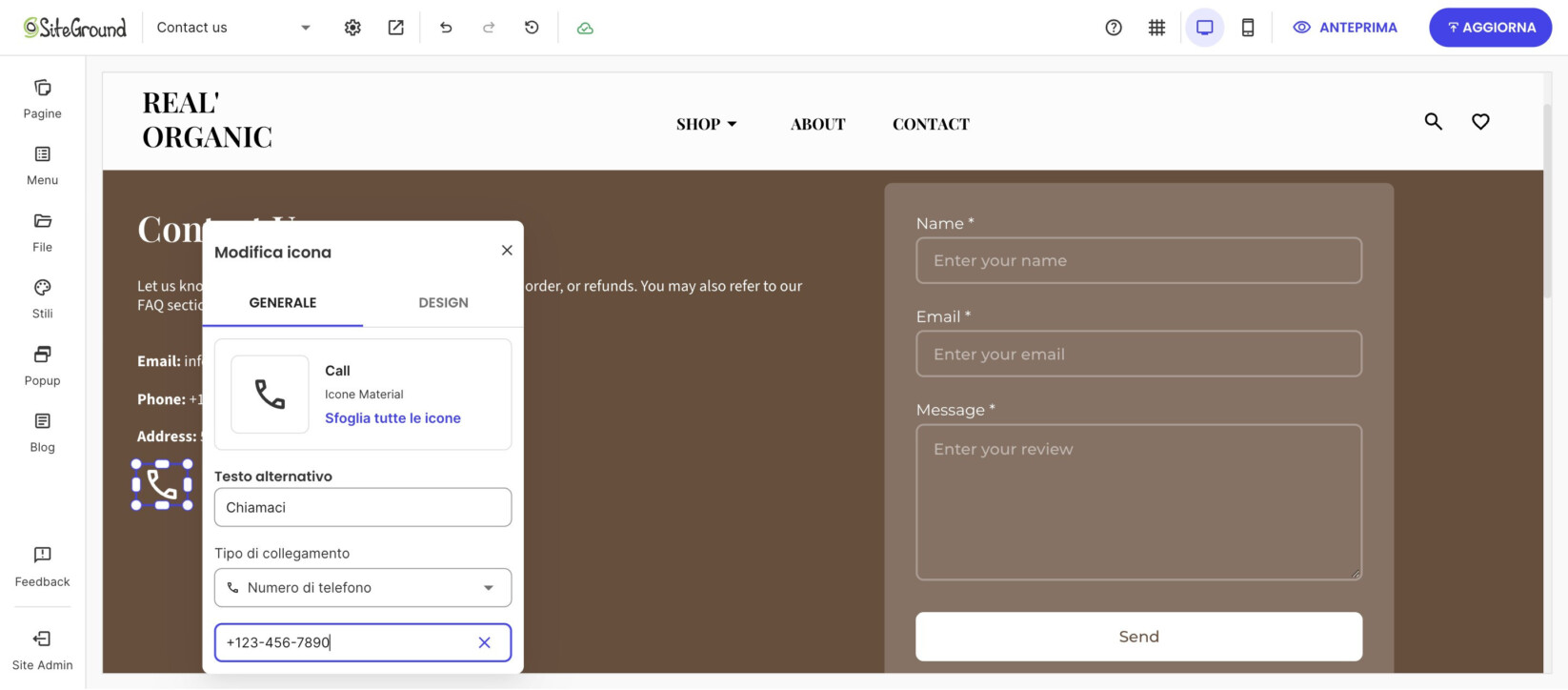Open version history icon
This screenshot has width=1568, height=690.
point(532,28)
